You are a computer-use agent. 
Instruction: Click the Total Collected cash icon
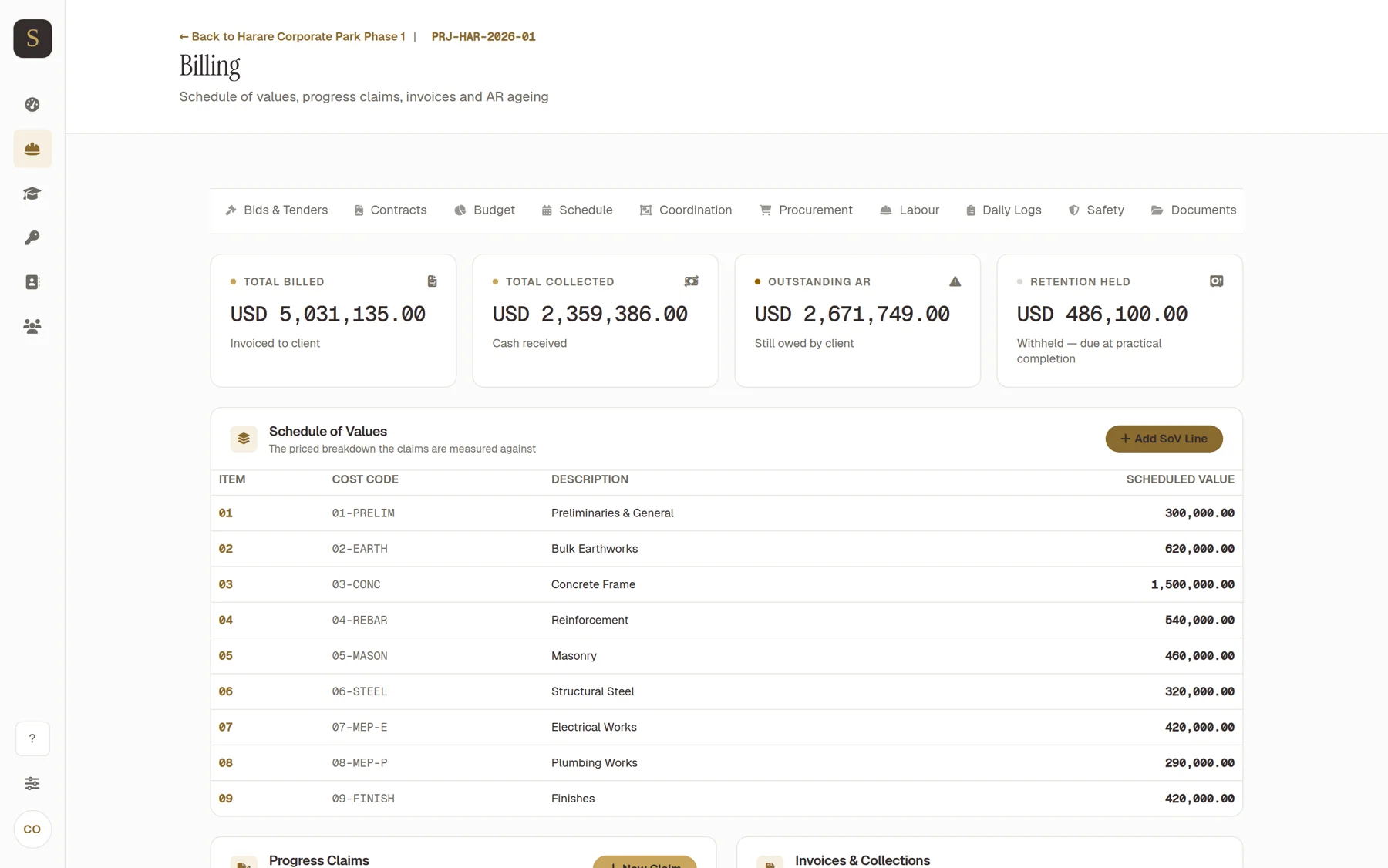tap(692, 281)
